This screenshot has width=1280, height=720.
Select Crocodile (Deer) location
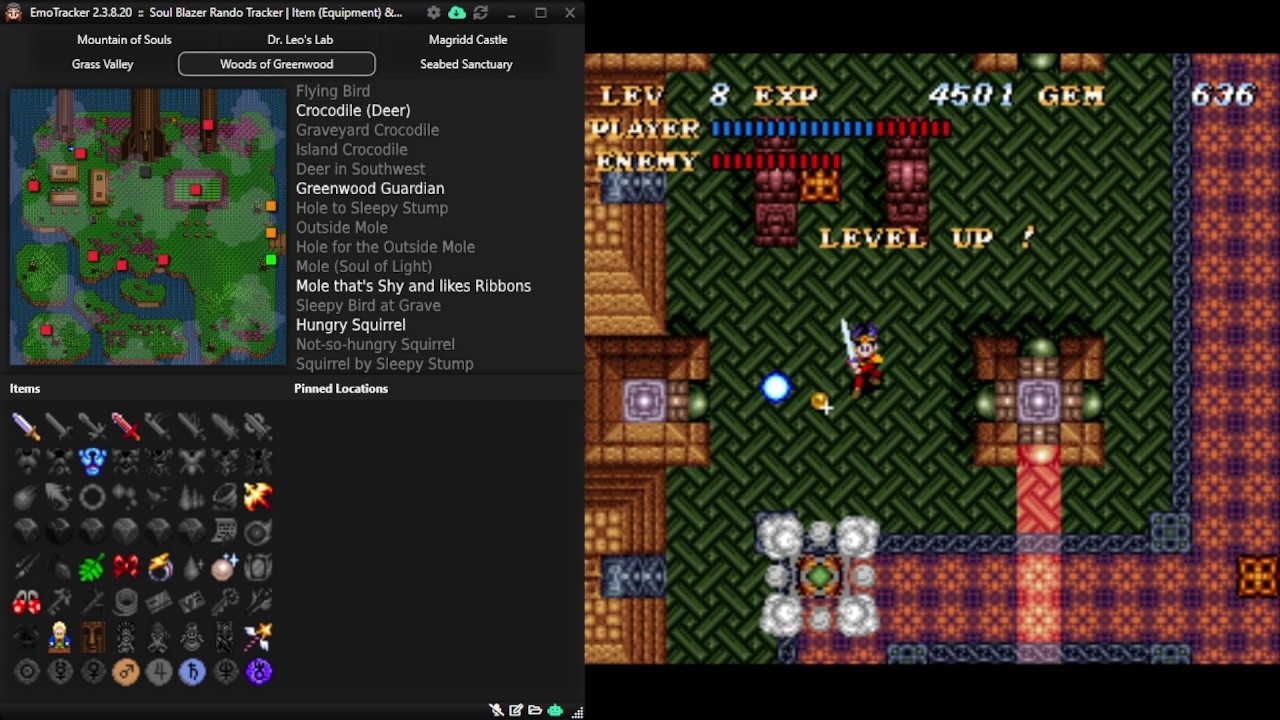click(353, 110)
